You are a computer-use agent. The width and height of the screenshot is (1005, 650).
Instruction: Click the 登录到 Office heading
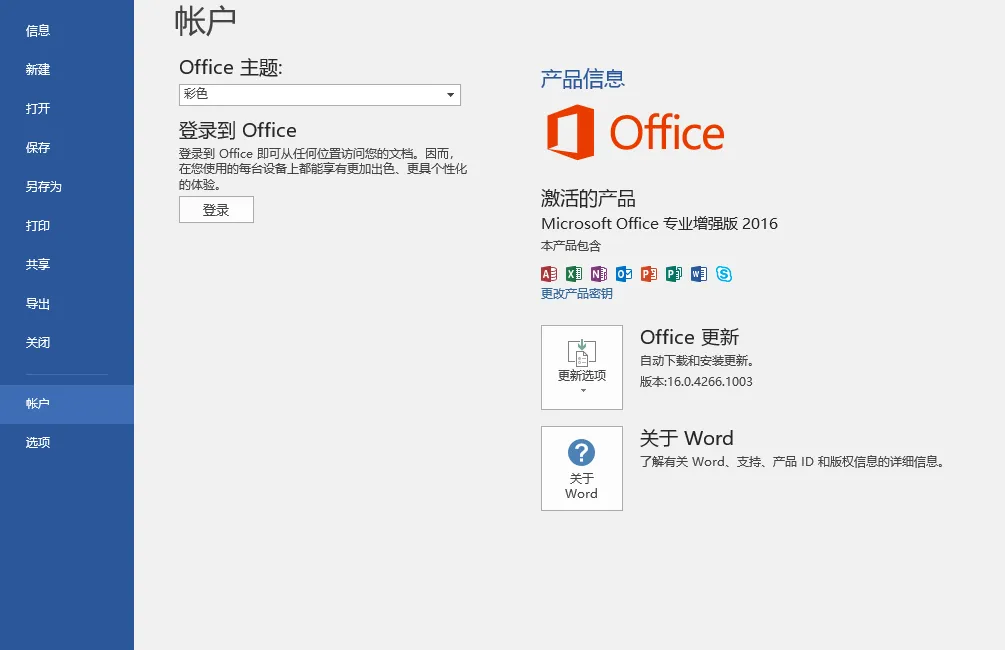(x=238, y=130)
